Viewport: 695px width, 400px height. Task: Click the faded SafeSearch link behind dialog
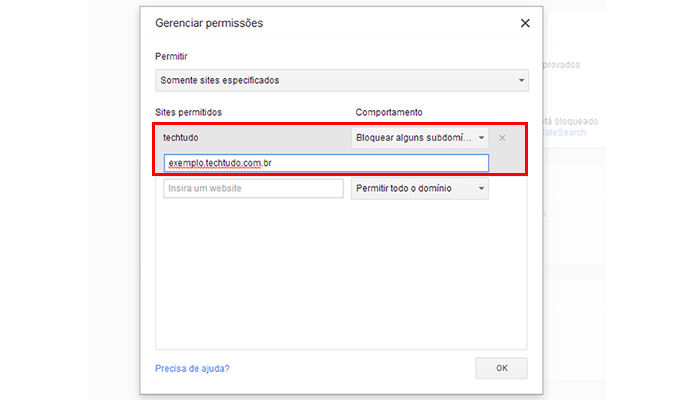click(564, 132)
